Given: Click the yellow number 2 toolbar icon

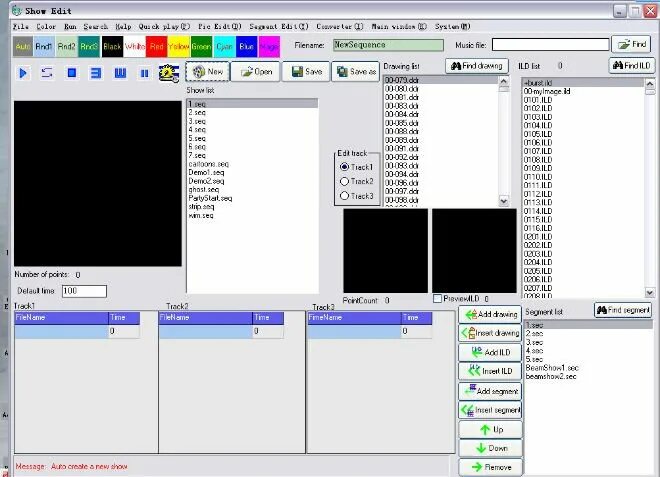Looking at the screenshot, I should pyautogui.click(x=168, y=73).
